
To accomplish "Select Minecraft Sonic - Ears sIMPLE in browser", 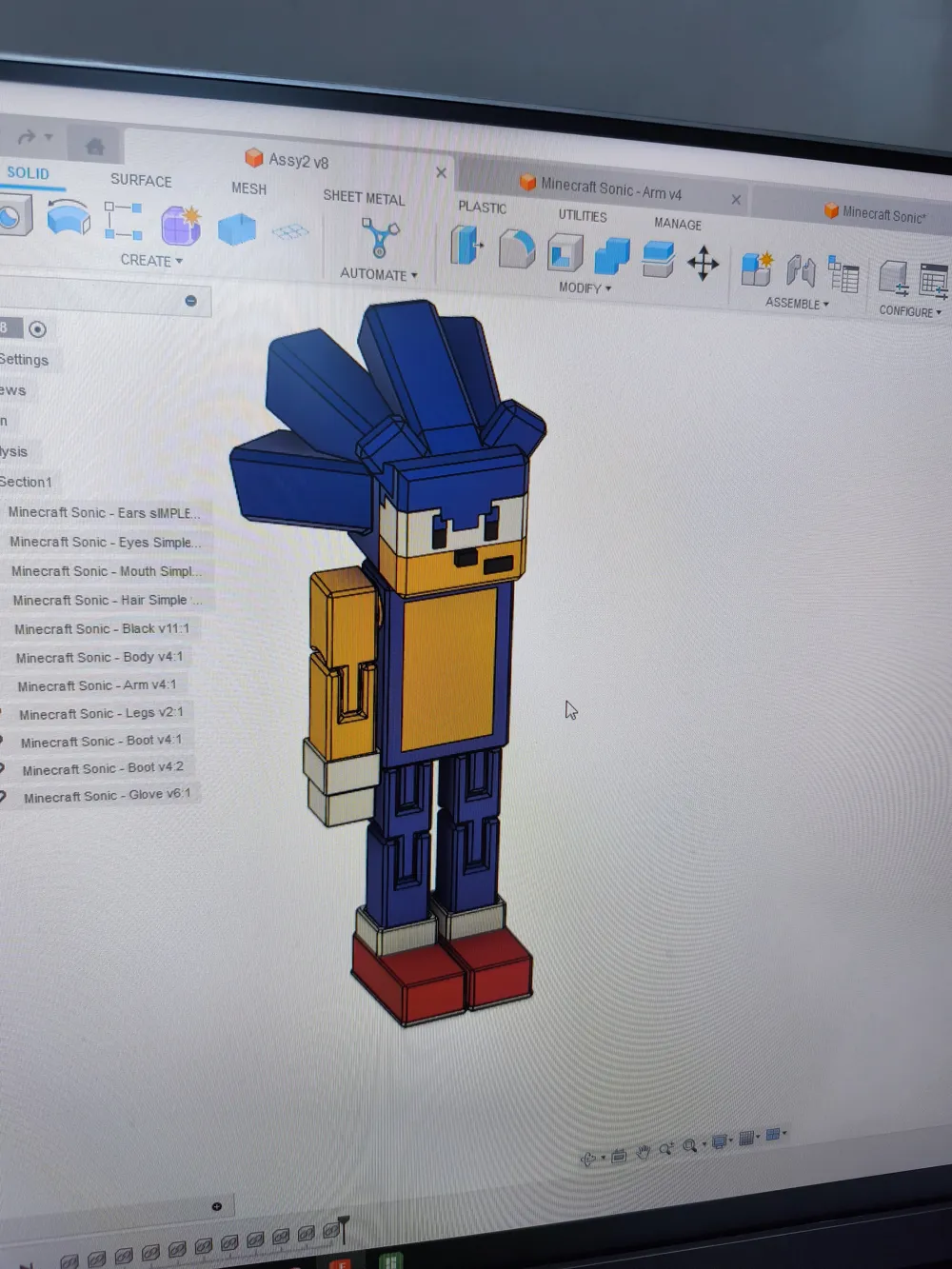I will (x=104, y=512).
